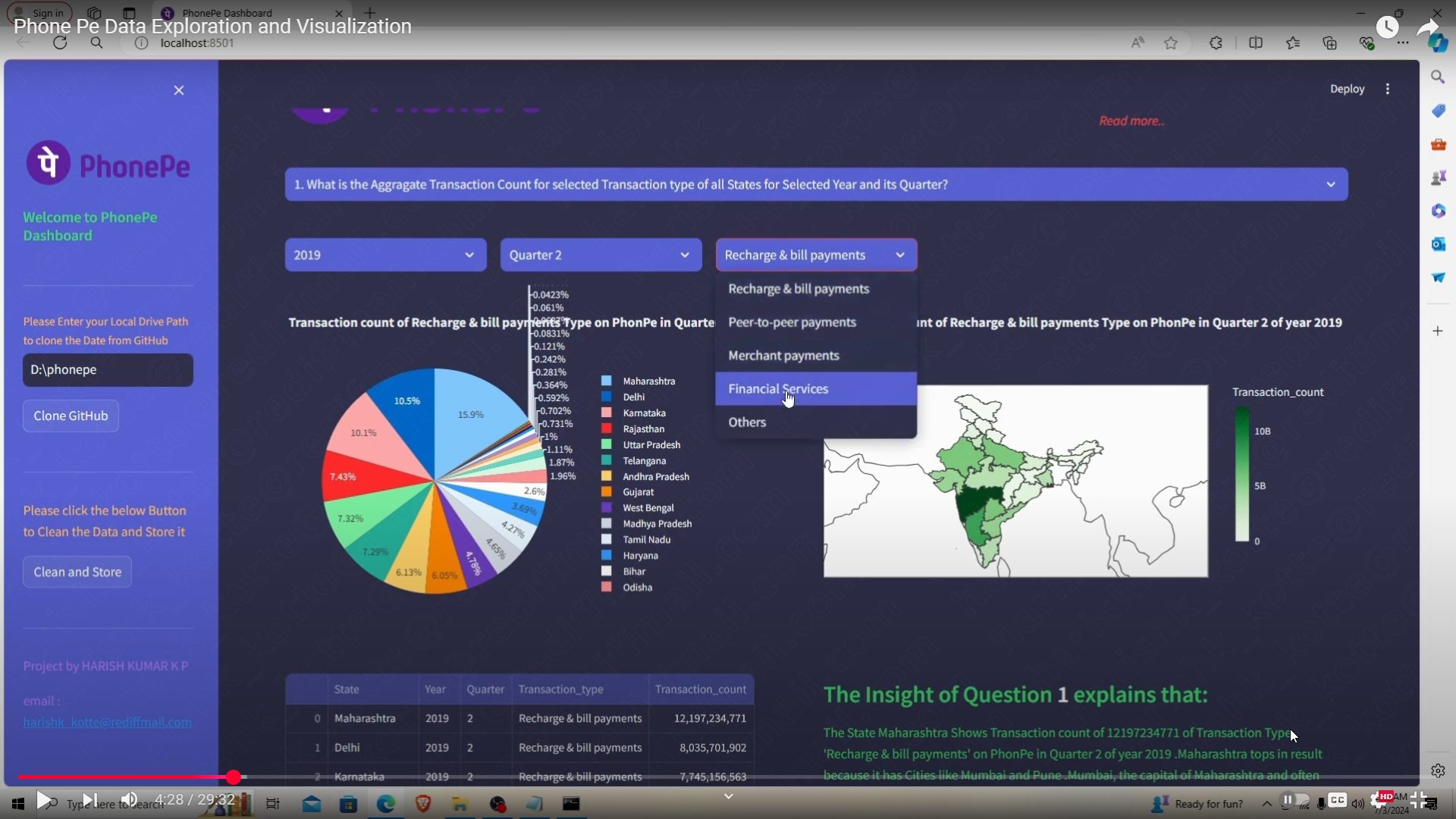Open the Year dropdown showing 2019
Screen dimensions: 1456x819
(385, 255)
